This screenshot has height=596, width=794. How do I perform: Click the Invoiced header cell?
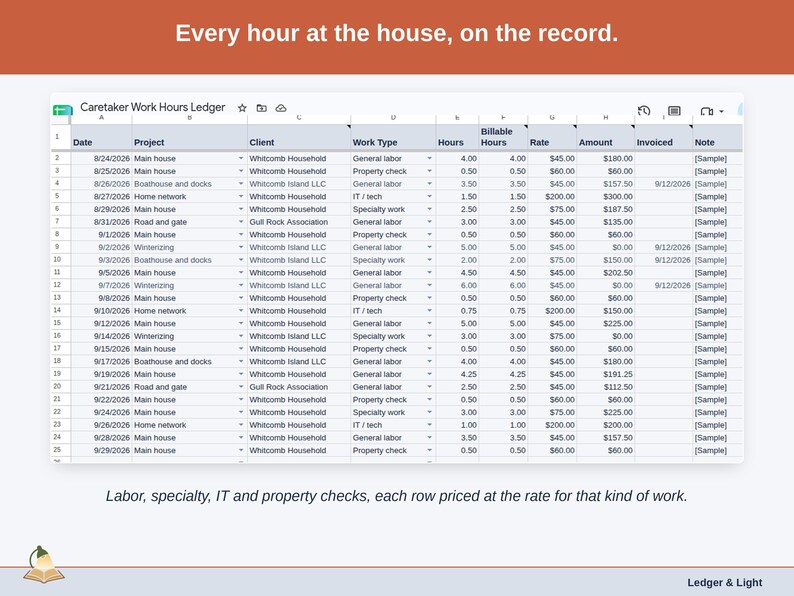663,137
